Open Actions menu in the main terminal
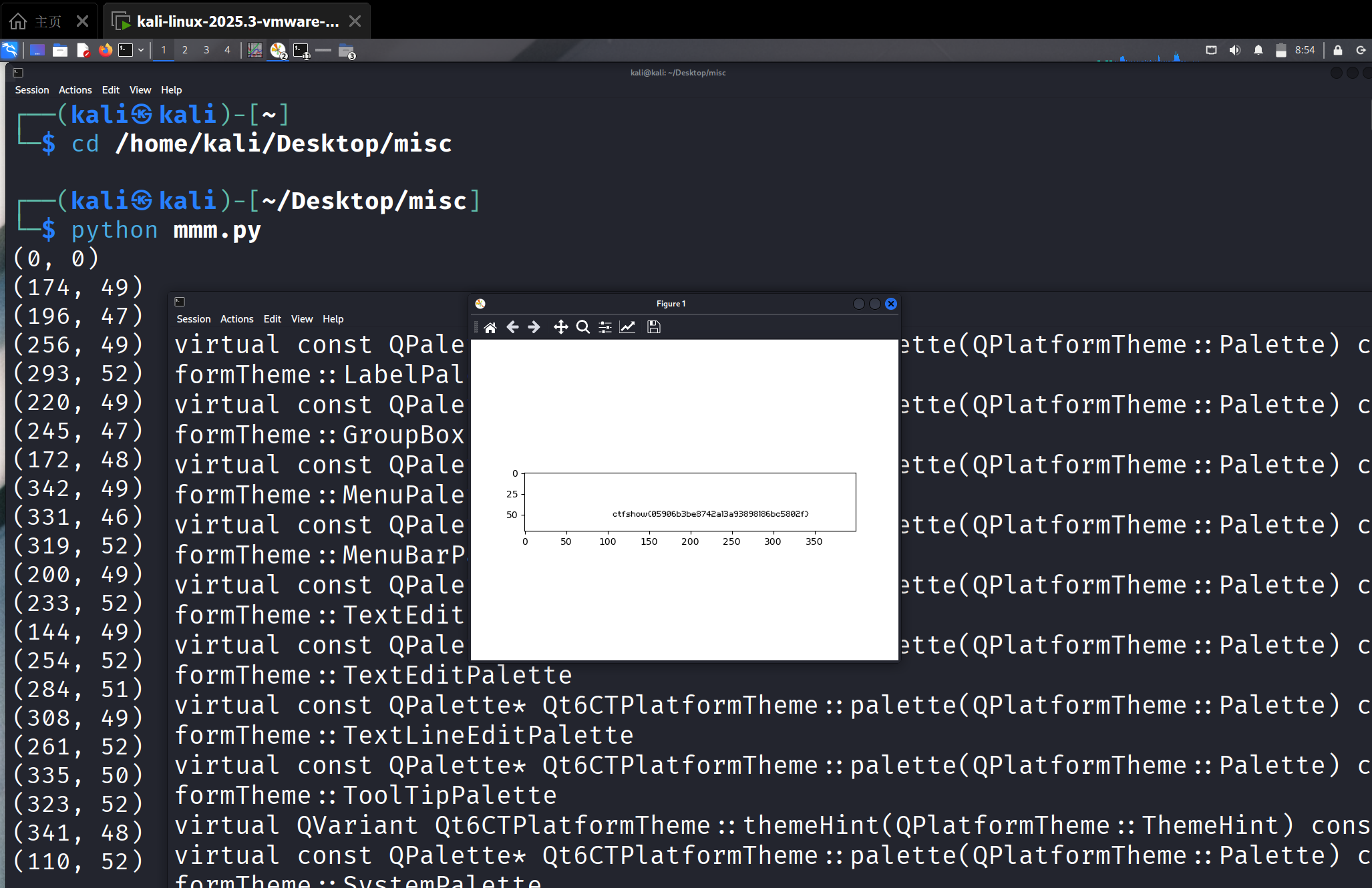1372x888 pixels. 75,90
